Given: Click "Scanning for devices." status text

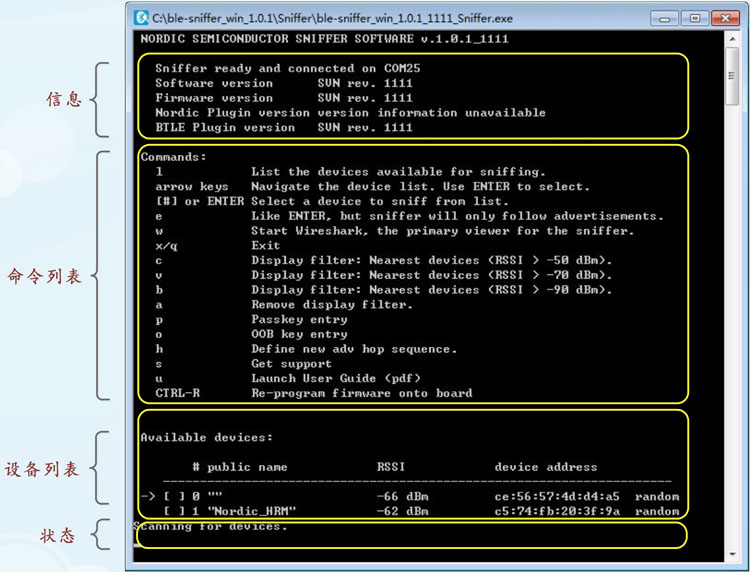Looking at the screenshot, I should click(210, 527).
